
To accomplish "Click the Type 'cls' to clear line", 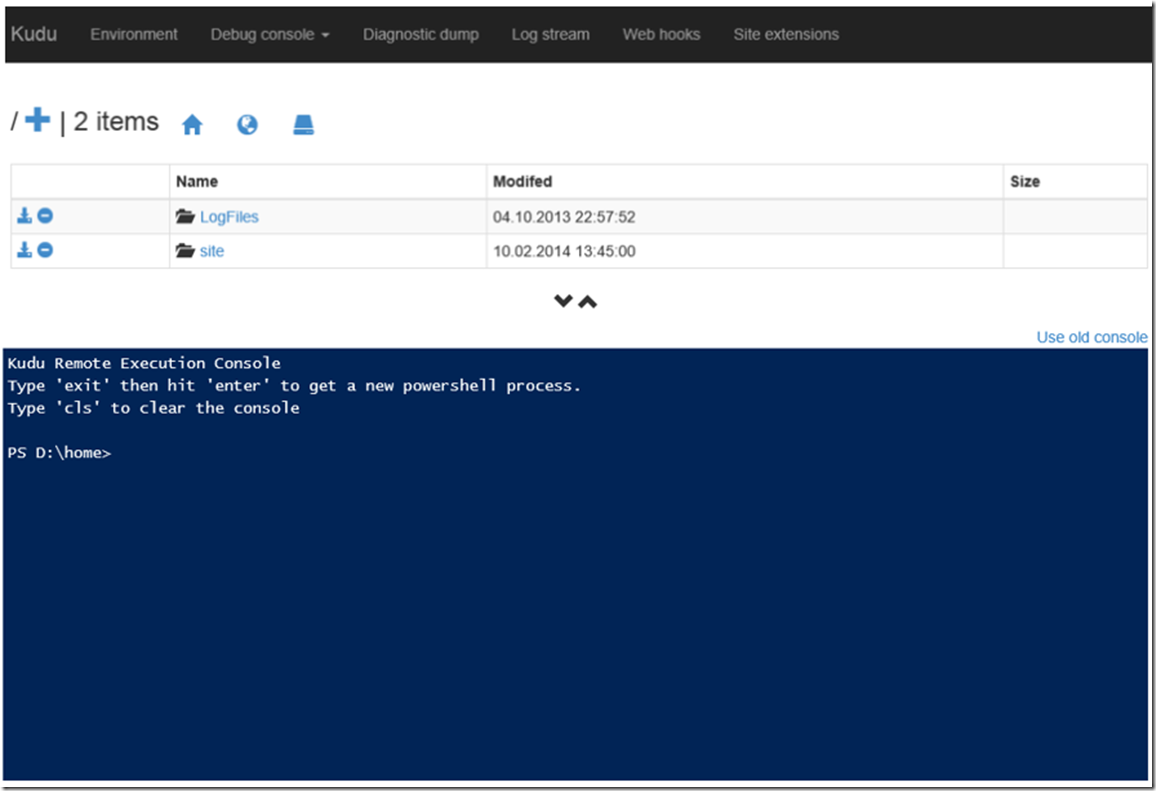I will (x=153, y=408).
